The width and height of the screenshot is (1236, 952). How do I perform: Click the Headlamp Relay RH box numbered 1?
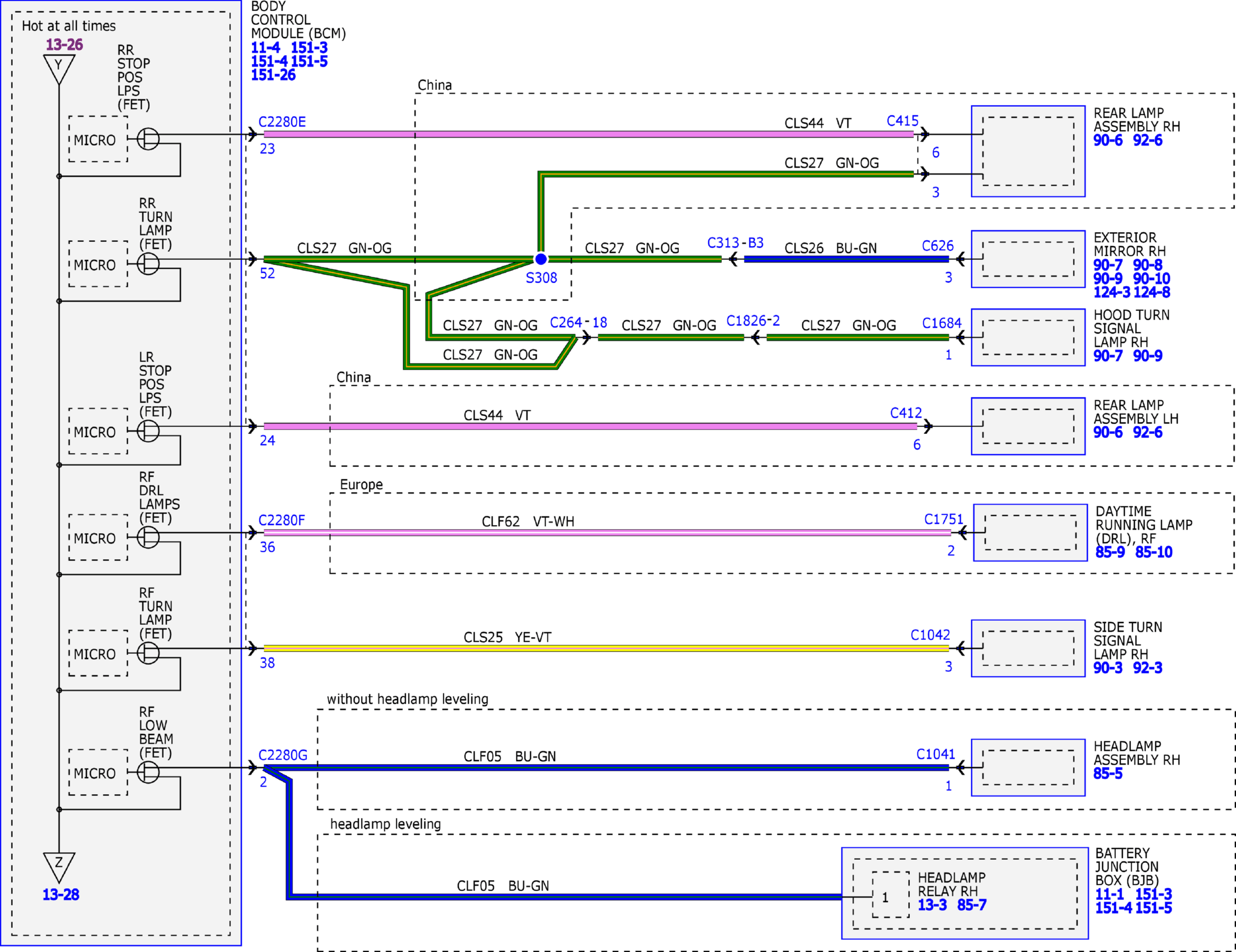coord(891,895)
